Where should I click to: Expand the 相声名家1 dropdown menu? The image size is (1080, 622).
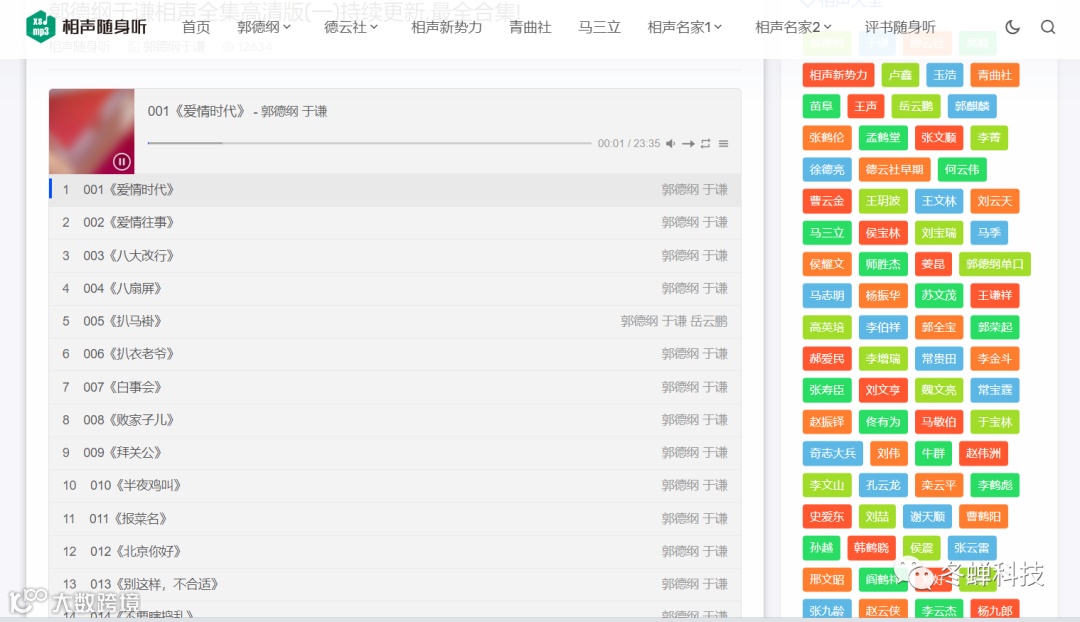[685, 27]
